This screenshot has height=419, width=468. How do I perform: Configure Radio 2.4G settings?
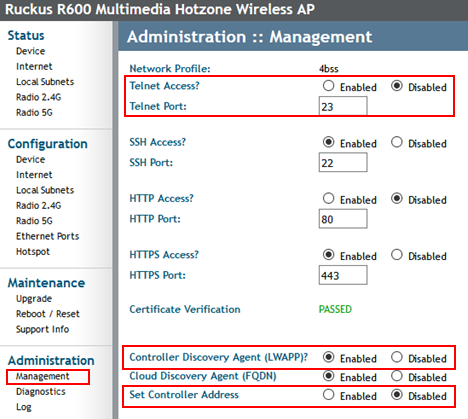pyautogui.click(x=39, y=205)
